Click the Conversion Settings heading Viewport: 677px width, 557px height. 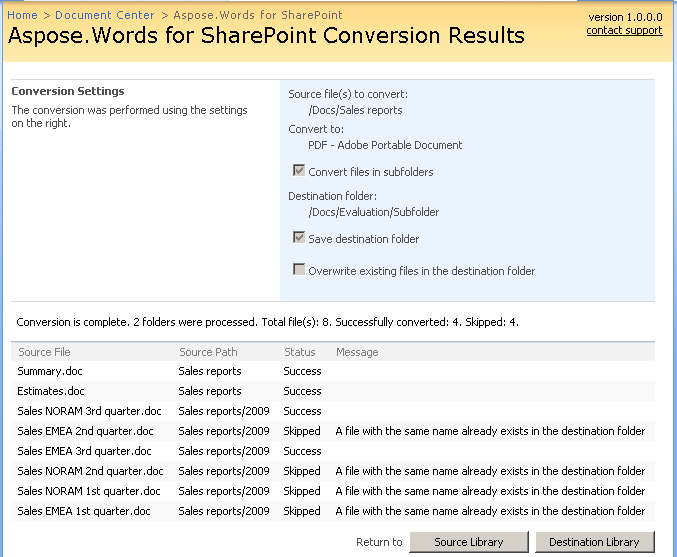point(68,91)
